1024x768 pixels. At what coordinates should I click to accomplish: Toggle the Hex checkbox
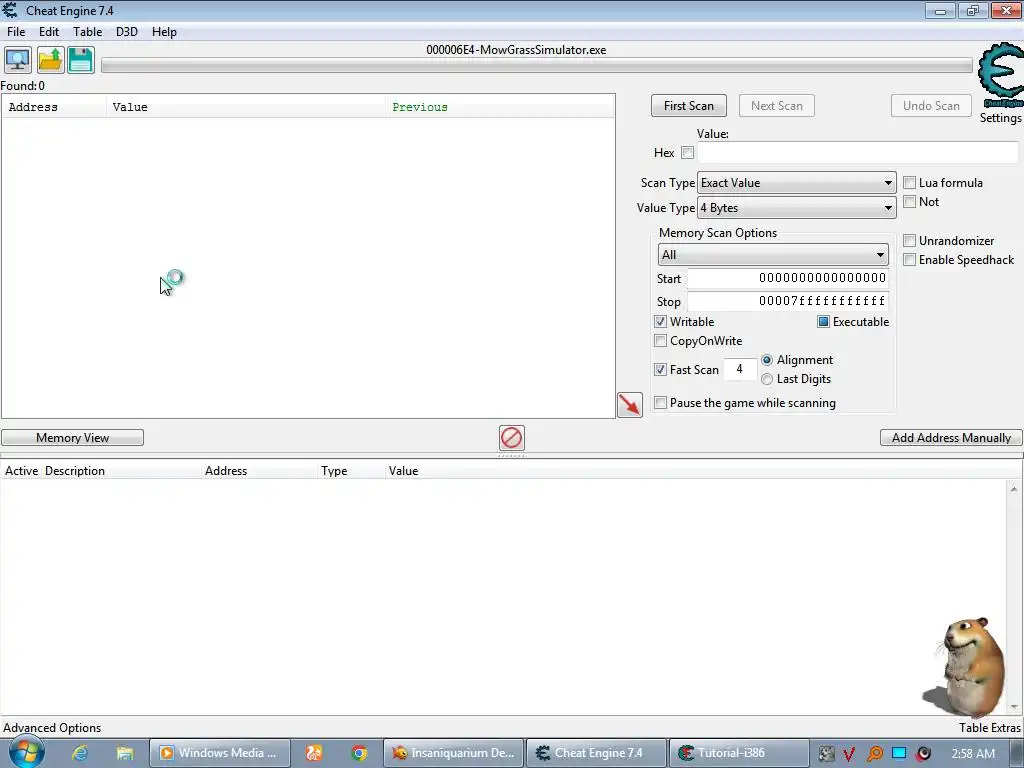click(687, 152)
